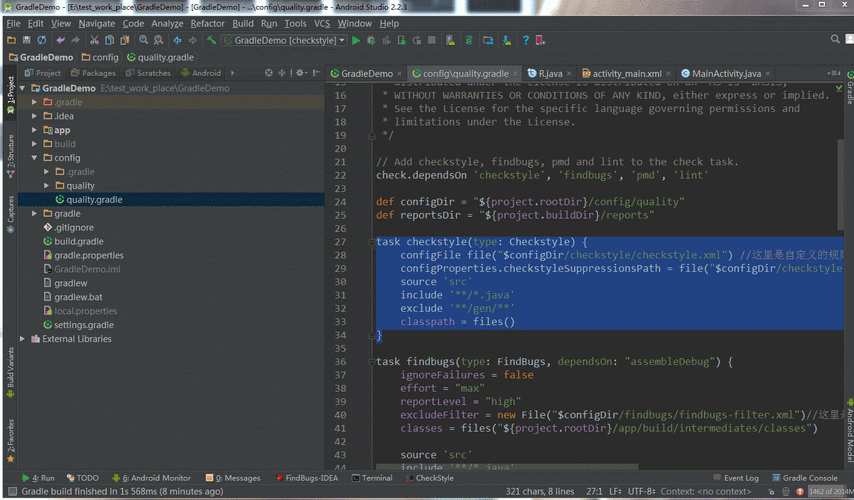Screen dimensions: 854x500
Task: Navigate Forward with the right arrow icon
Action: 192,40
